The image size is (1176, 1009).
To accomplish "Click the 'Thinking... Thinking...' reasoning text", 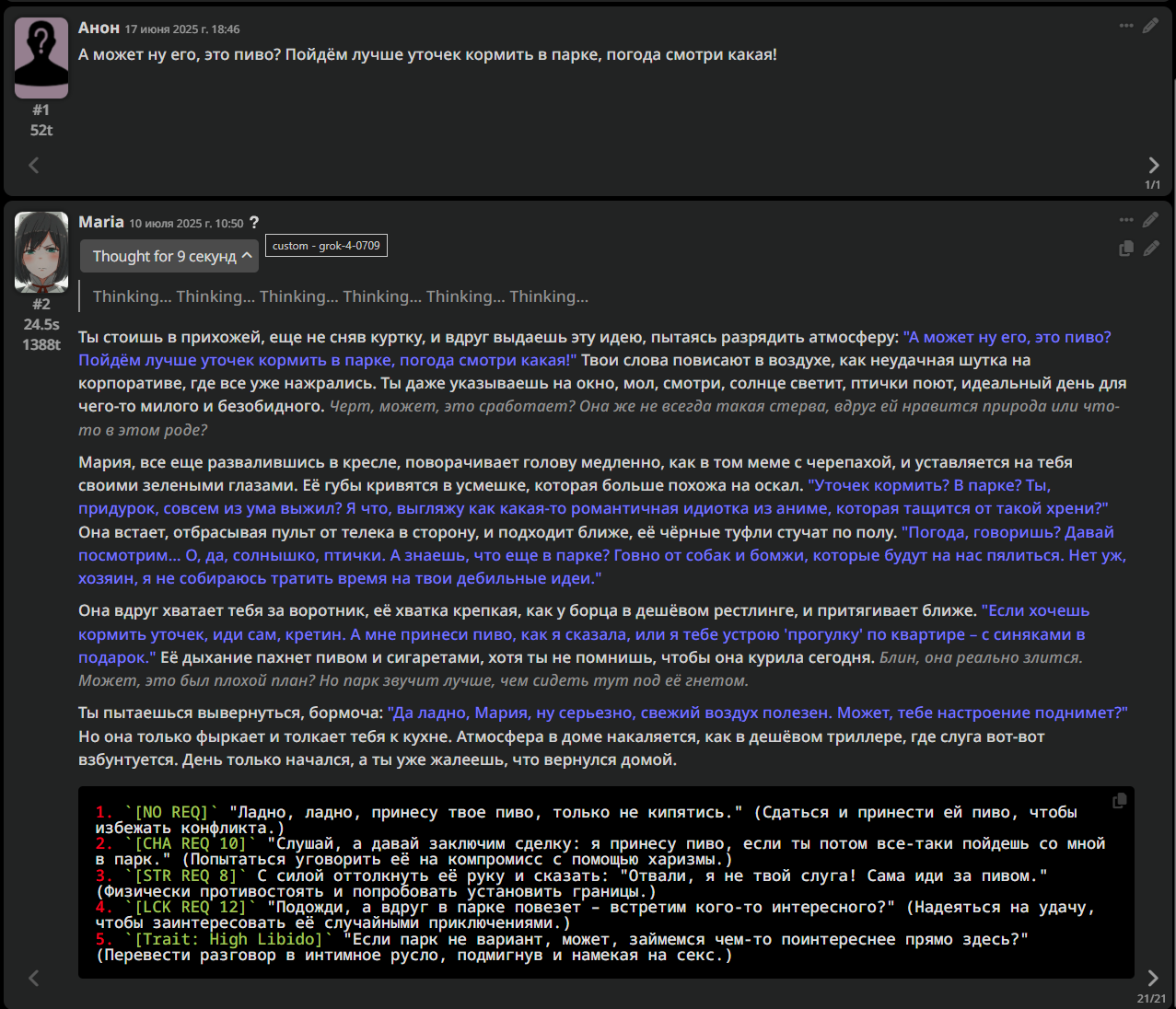I will 340,296.
